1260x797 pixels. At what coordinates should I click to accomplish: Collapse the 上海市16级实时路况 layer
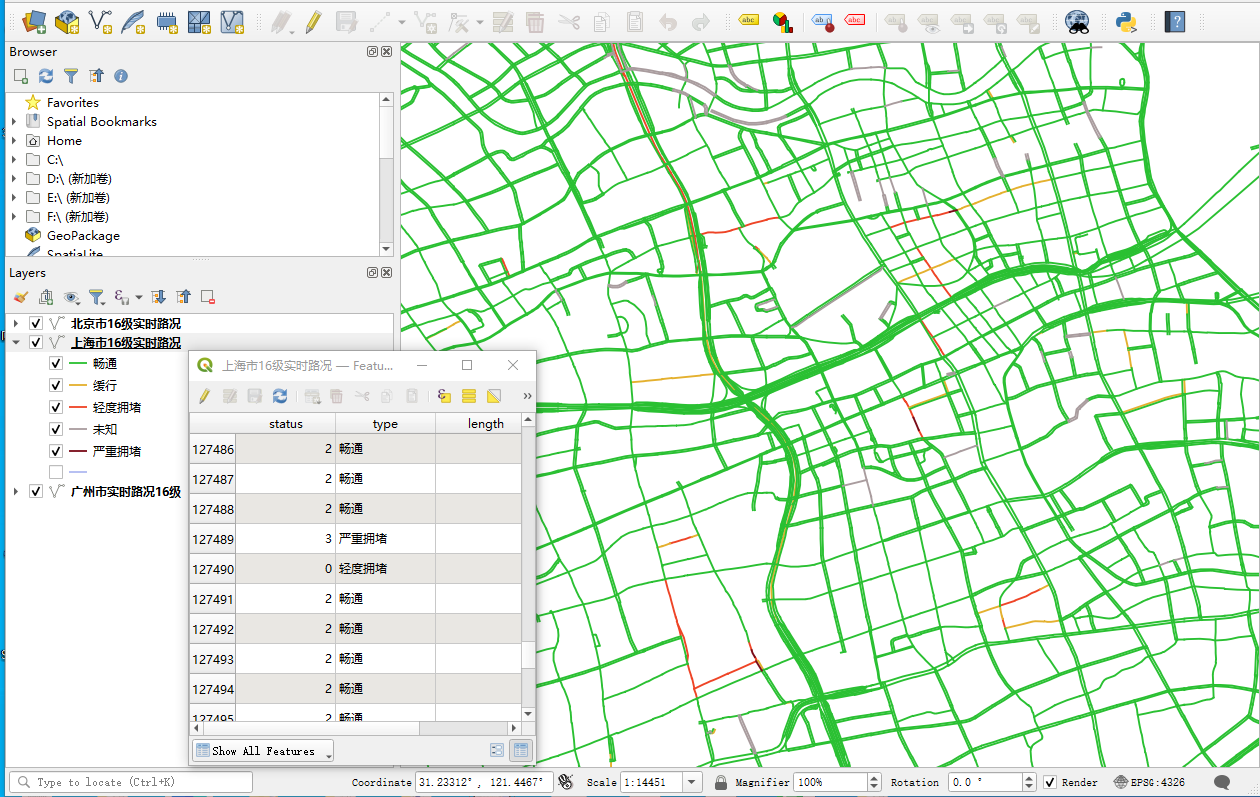point(15,342)
